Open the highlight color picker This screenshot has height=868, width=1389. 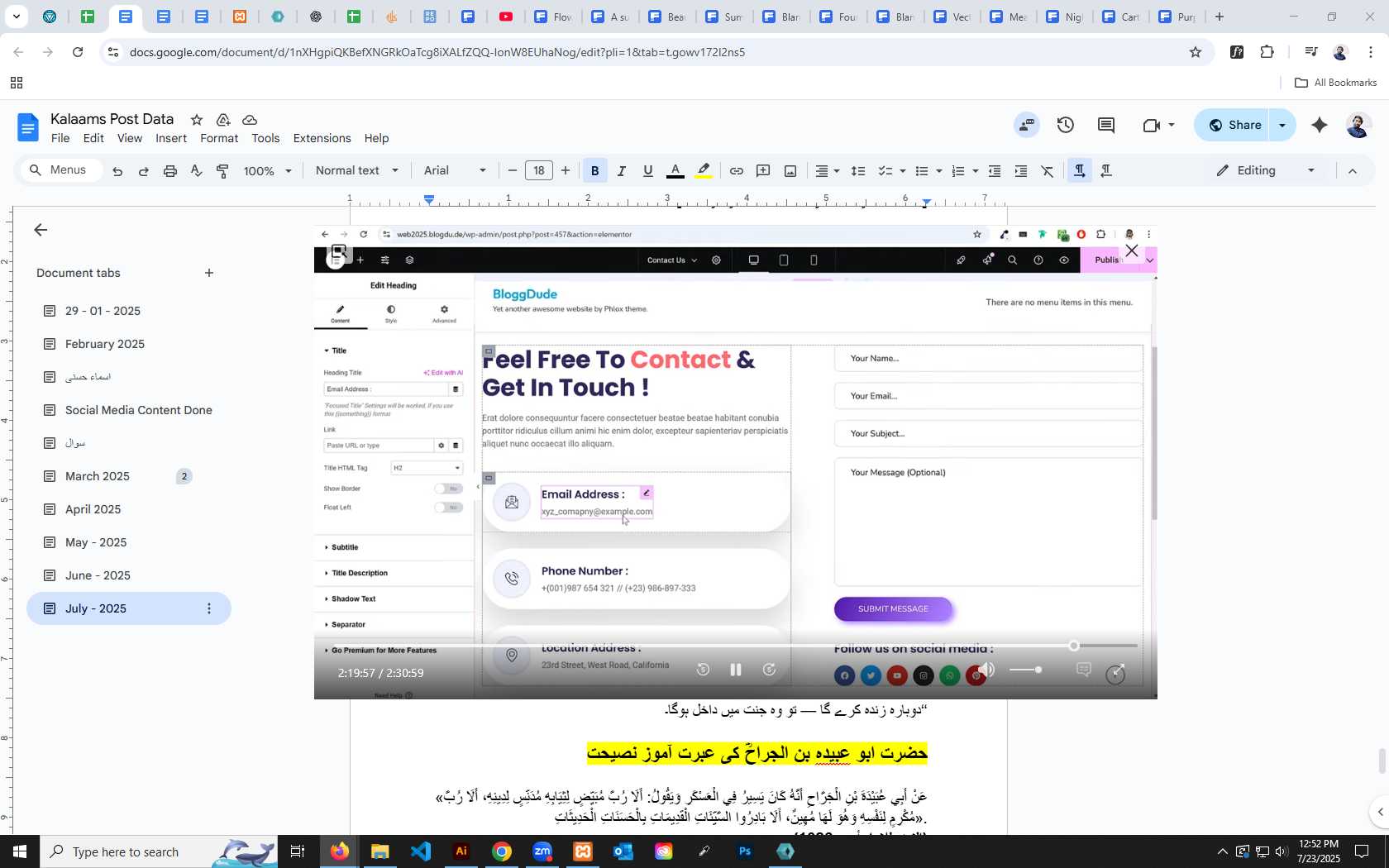tap(704, 171)
